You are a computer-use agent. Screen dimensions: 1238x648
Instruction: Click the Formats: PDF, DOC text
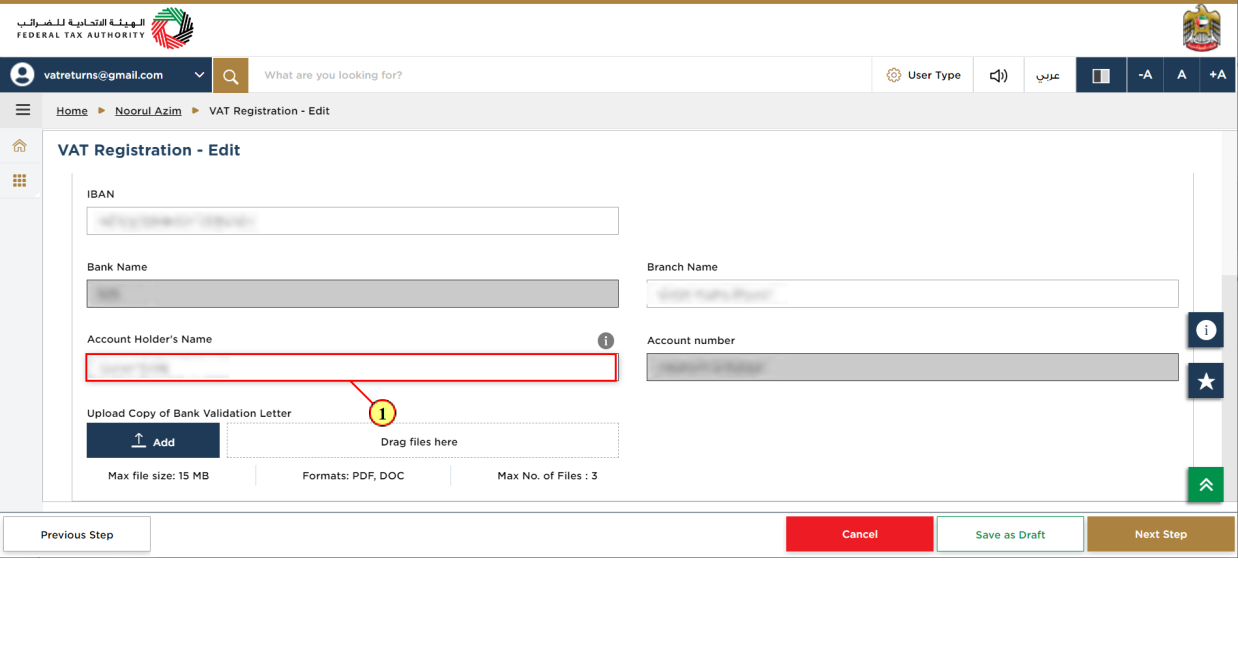[353, 476]
